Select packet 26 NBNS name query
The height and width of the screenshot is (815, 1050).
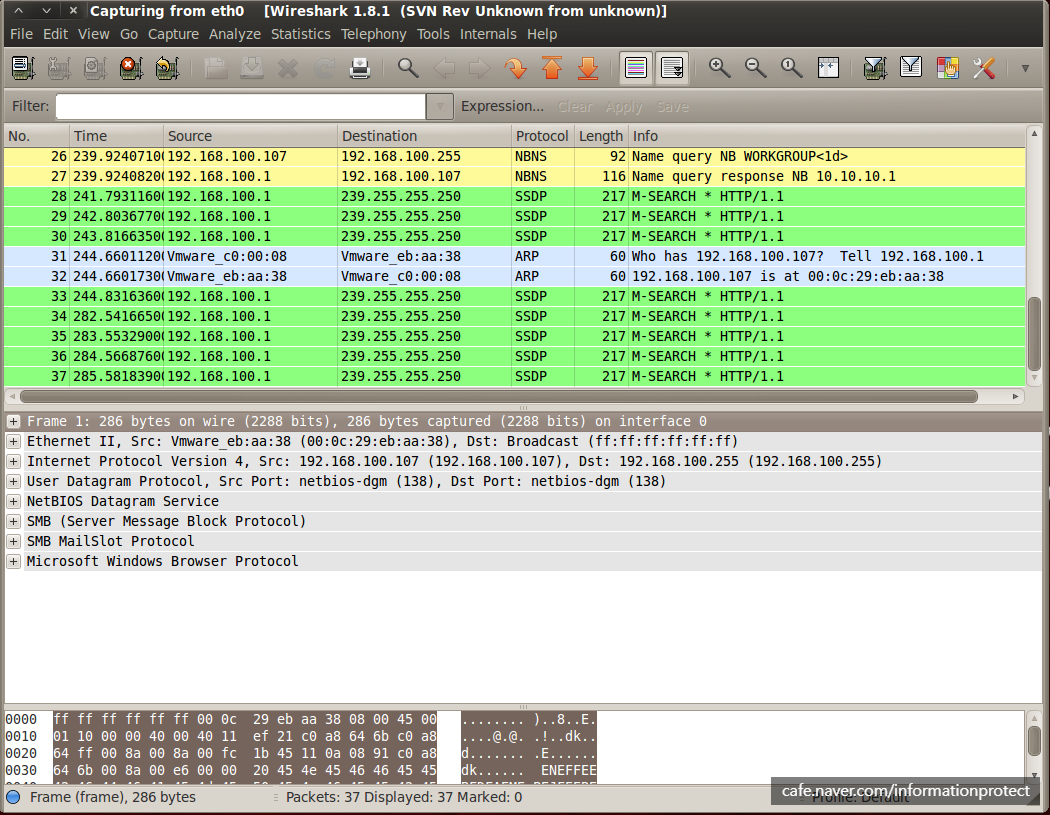(514, 156)
